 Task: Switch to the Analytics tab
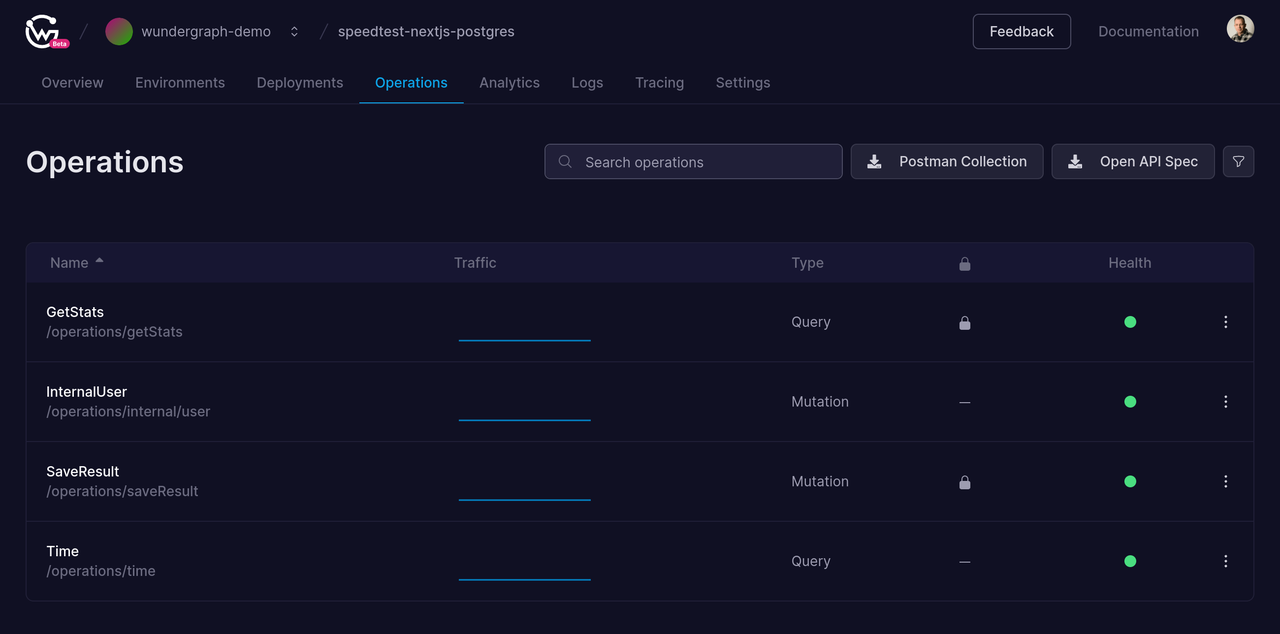pyautogui.click(x=509, y=83)
